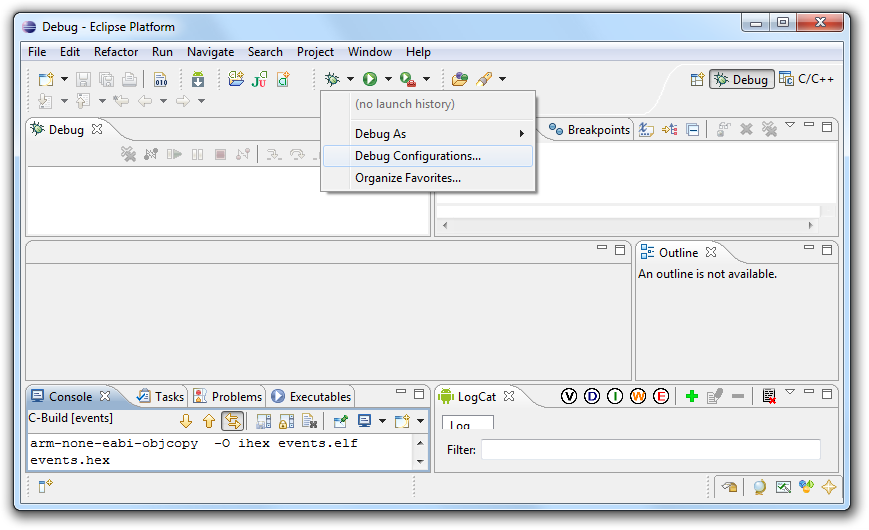869x530 pixels.
Task: Switch to the Executables tab
Action: pyautogui.click(x=311, y=396)
